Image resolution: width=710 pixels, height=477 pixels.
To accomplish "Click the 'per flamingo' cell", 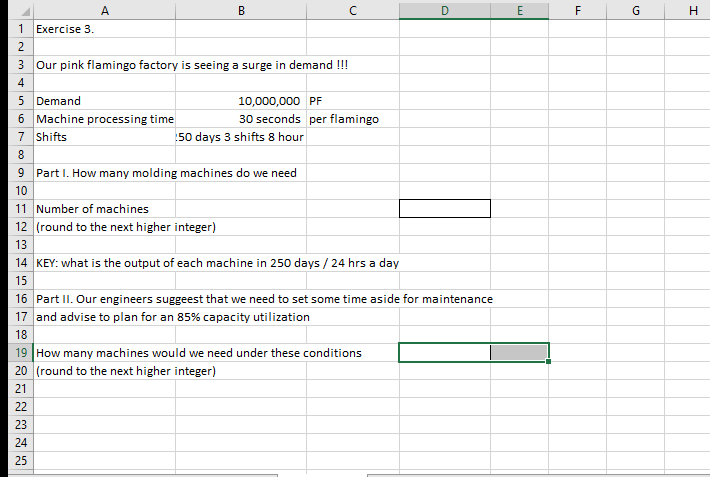I will coord(353,119).
